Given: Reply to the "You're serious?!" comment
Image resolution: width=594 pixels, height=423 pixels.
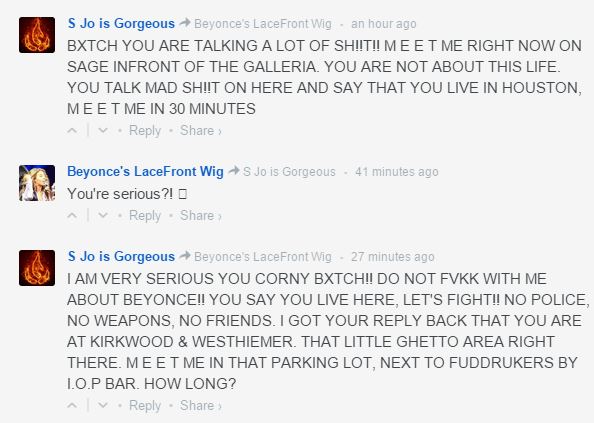Looking at the screenshot, I should [x=145, y=215].
